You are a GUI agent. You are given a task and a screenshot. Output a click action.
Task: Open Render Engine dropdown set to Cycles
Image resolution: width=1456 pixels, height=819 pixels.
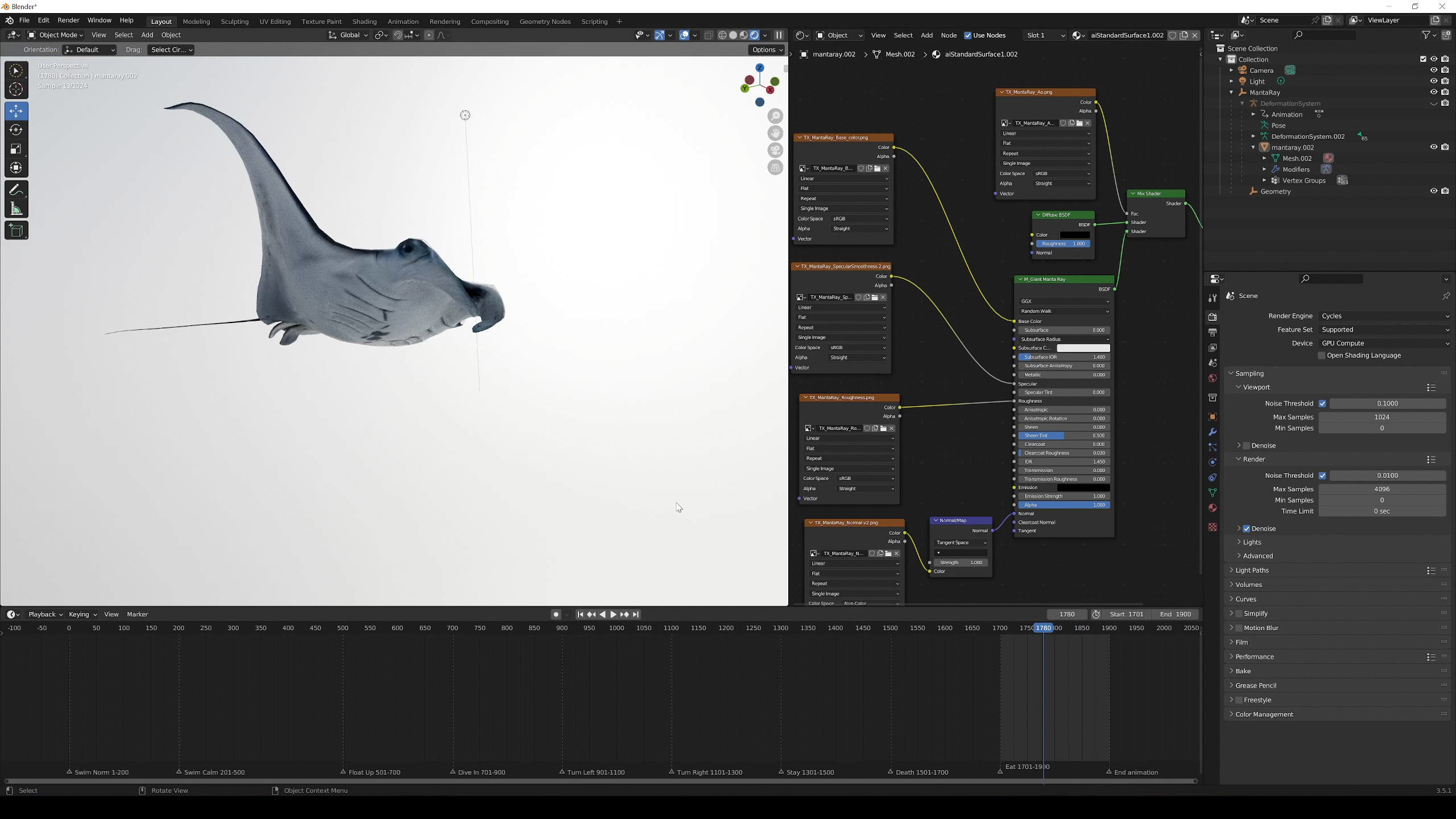(1383, 316)
